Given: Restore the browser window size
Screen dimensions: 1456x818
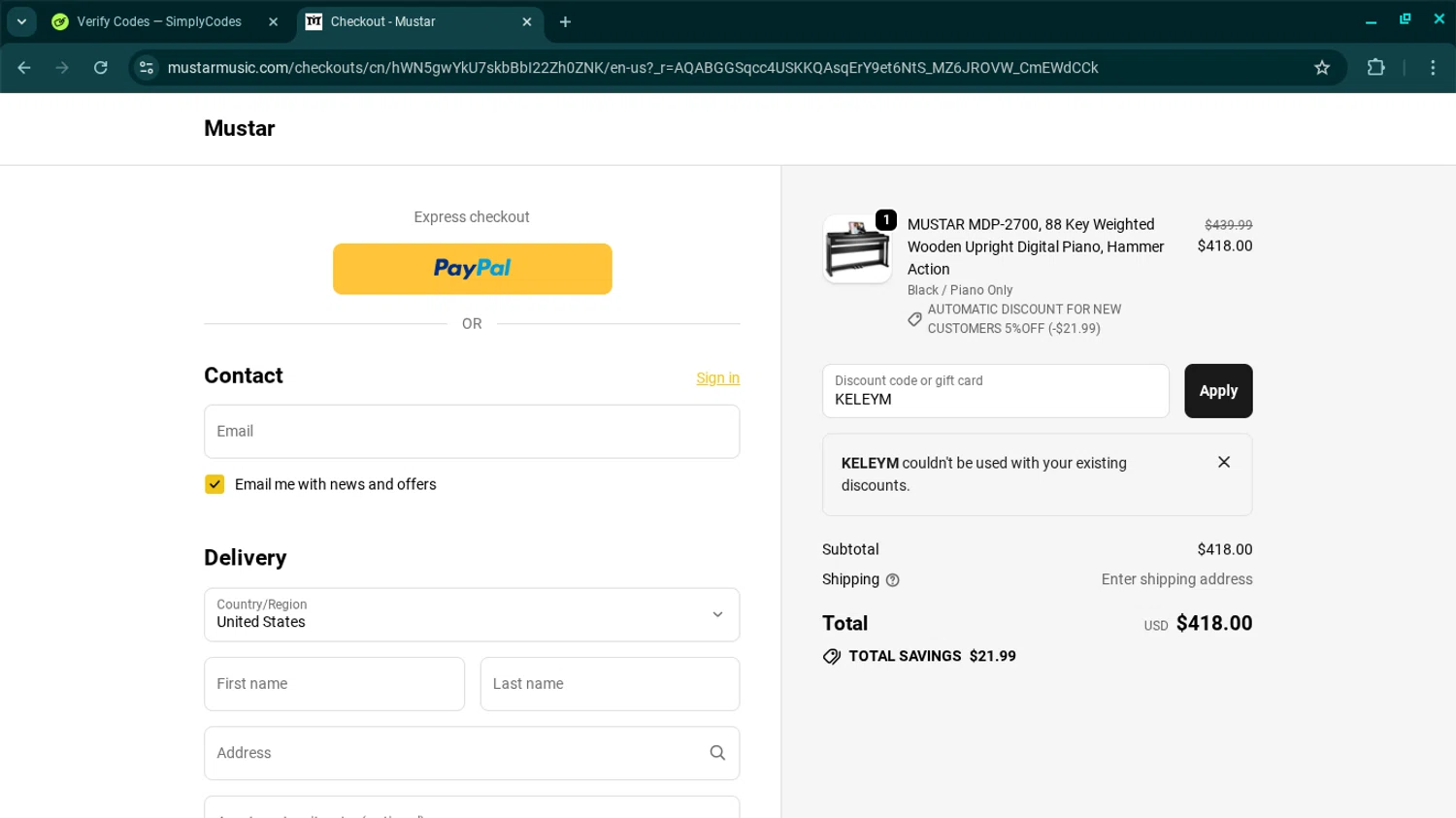Looking at the screenshot, I should pyautogui.click(x=1405, y=19).
